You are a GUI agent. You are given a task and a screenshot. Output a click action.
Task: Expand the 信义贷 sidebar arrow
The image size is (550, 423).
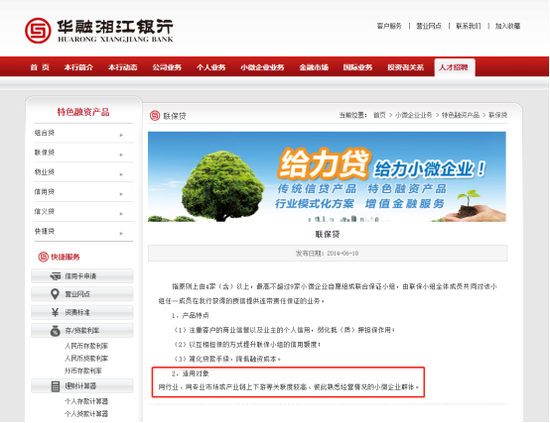tap(121, 214)
